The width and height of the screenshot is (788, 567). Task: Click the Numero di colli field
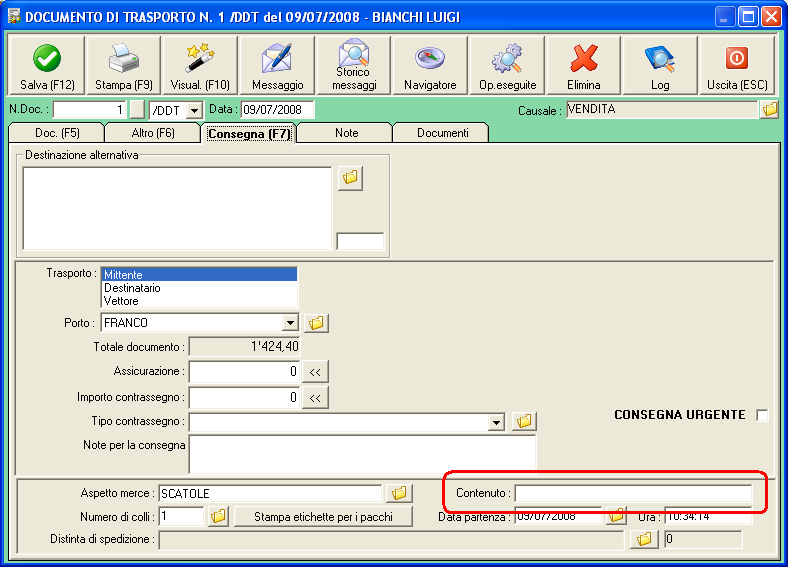click(181, 516)
